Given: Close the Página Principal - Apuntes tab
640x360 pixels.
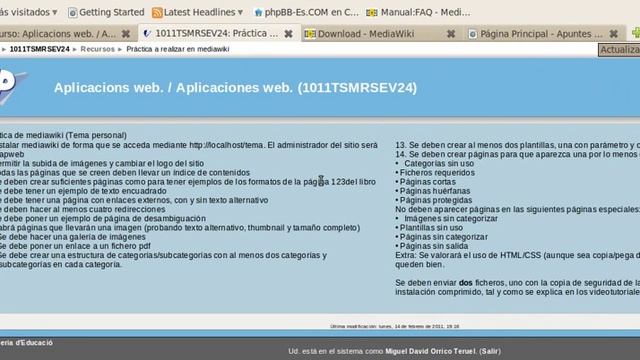Looking at the screenshot, I should pyautogui.click(x=613, y=34).
